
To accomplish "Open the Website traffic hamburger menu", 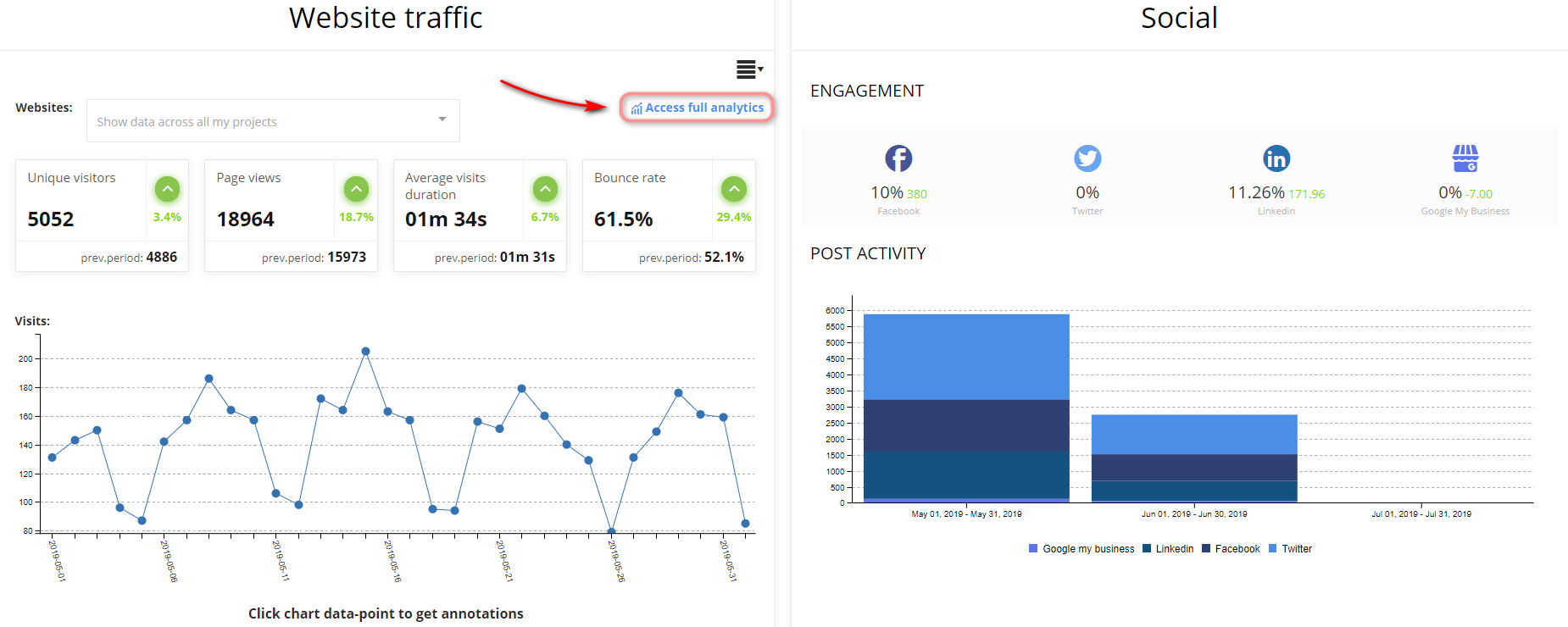I will click(749, 69).
